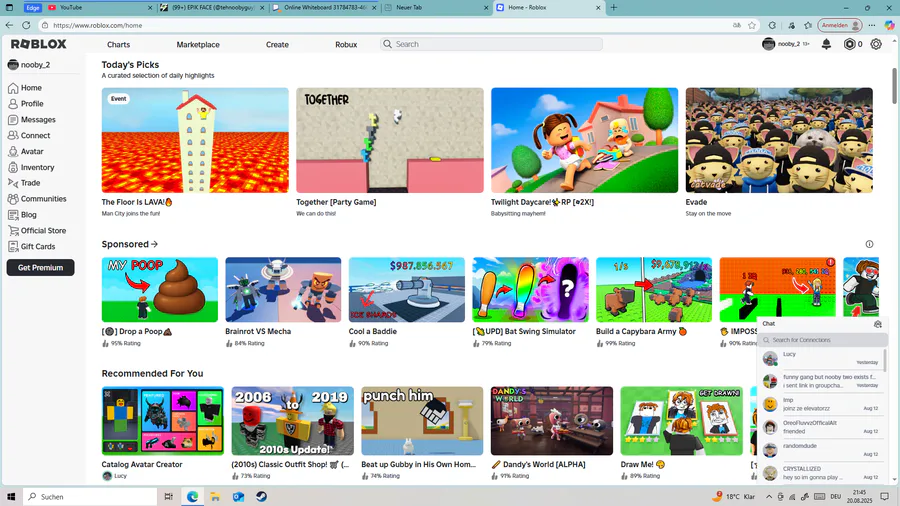Go to Connect in the sidebar
Image resolution: width=900 pixels, height=506 pixels.
29,135
